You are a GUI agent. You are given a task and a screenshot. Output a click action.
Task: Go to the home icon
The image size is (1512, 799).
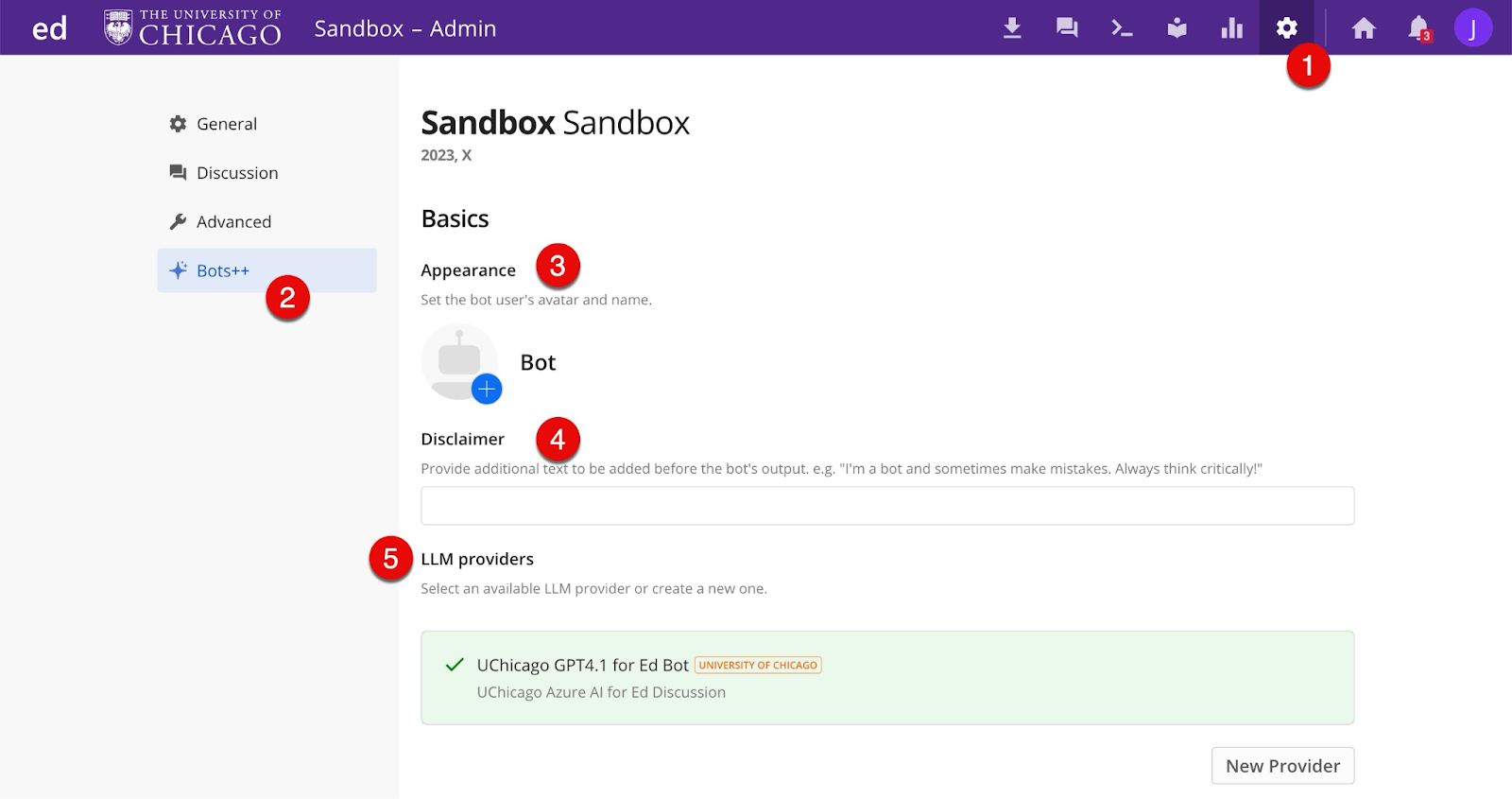pos(1363,28)
